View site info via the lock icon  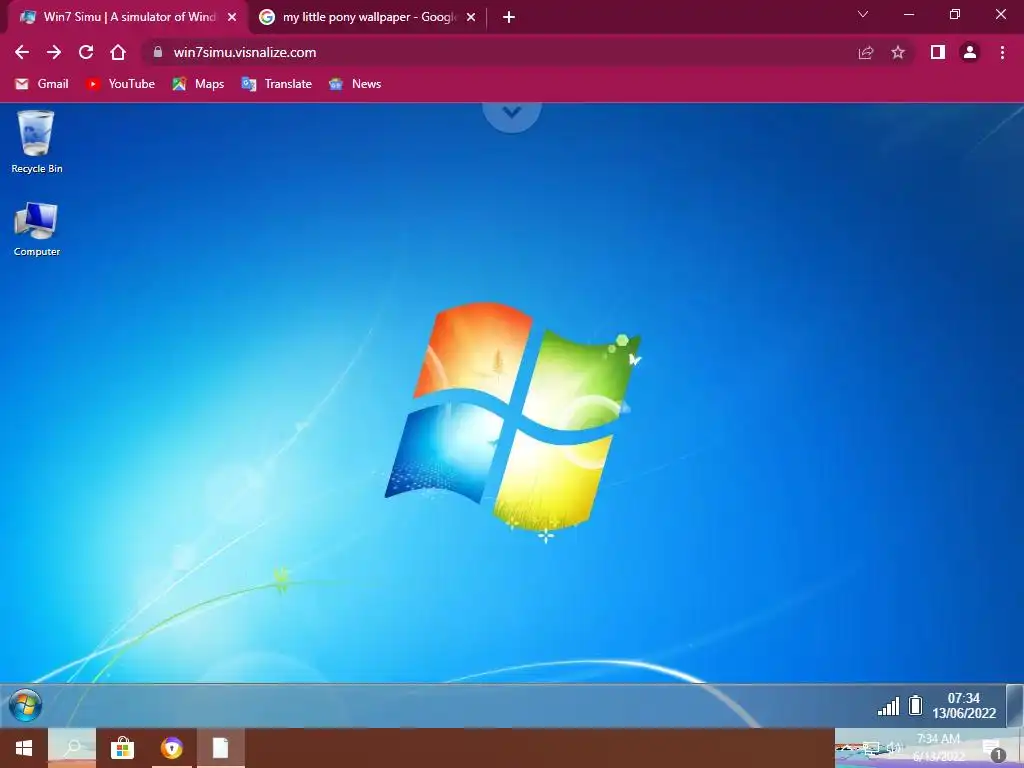point(157,52)
